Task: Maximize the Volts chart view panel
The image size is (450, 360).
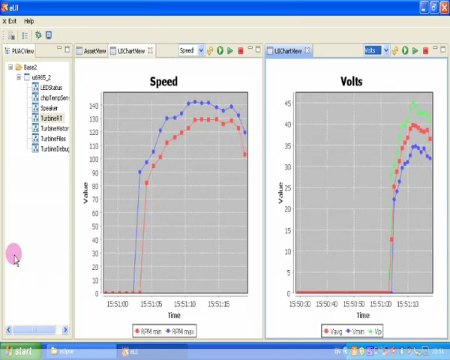Action: tap(443, 49)
